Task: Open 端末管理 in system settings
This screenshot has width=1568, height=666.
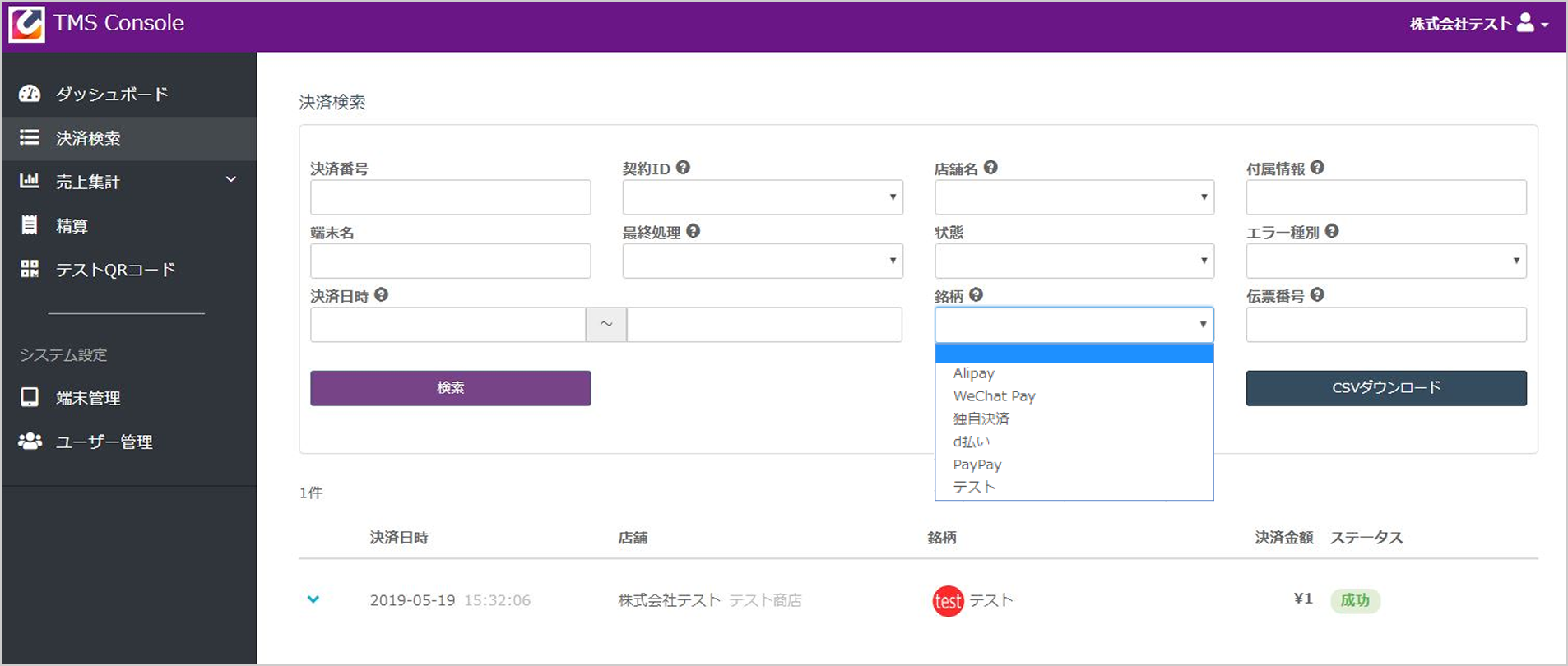Action: click(88, 398)
